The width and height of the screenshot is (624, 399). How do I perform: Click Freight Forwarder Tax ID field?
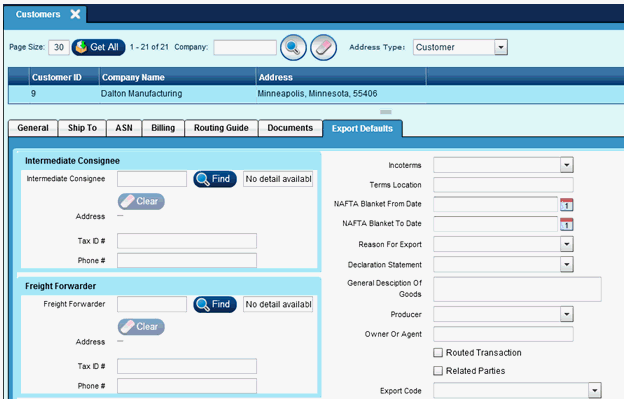[x=187, y=366]
